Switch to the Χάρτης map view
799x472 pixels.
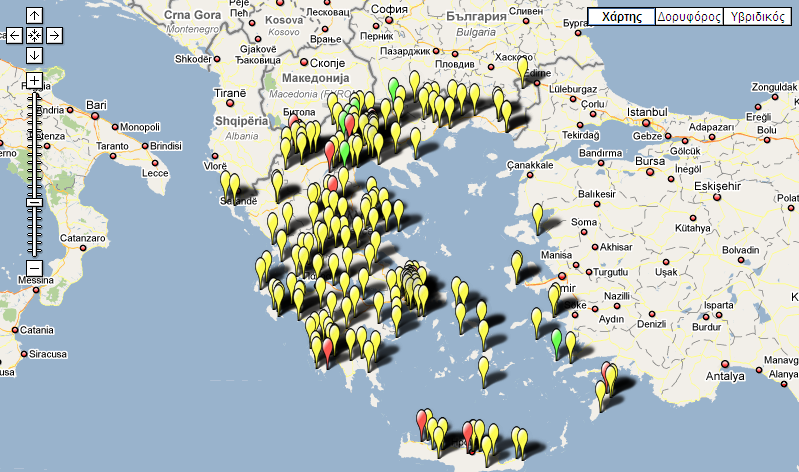pos(620,17)
